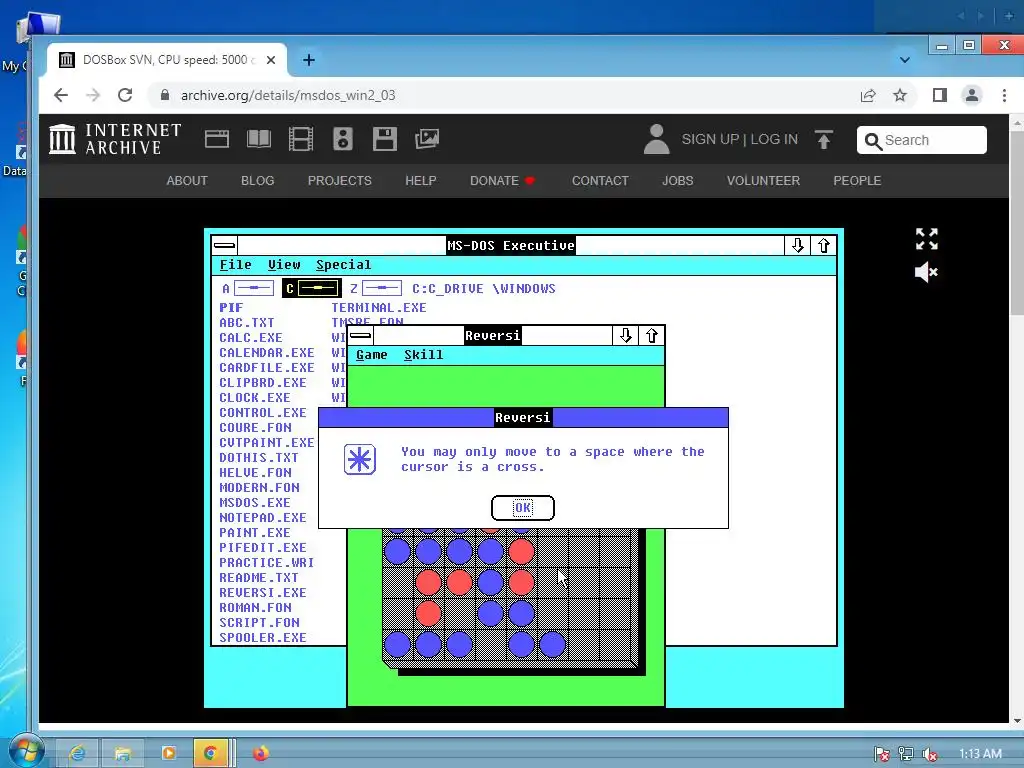
Task: Select CONTROL.EXE file
Action: click(x=263, y=413)
